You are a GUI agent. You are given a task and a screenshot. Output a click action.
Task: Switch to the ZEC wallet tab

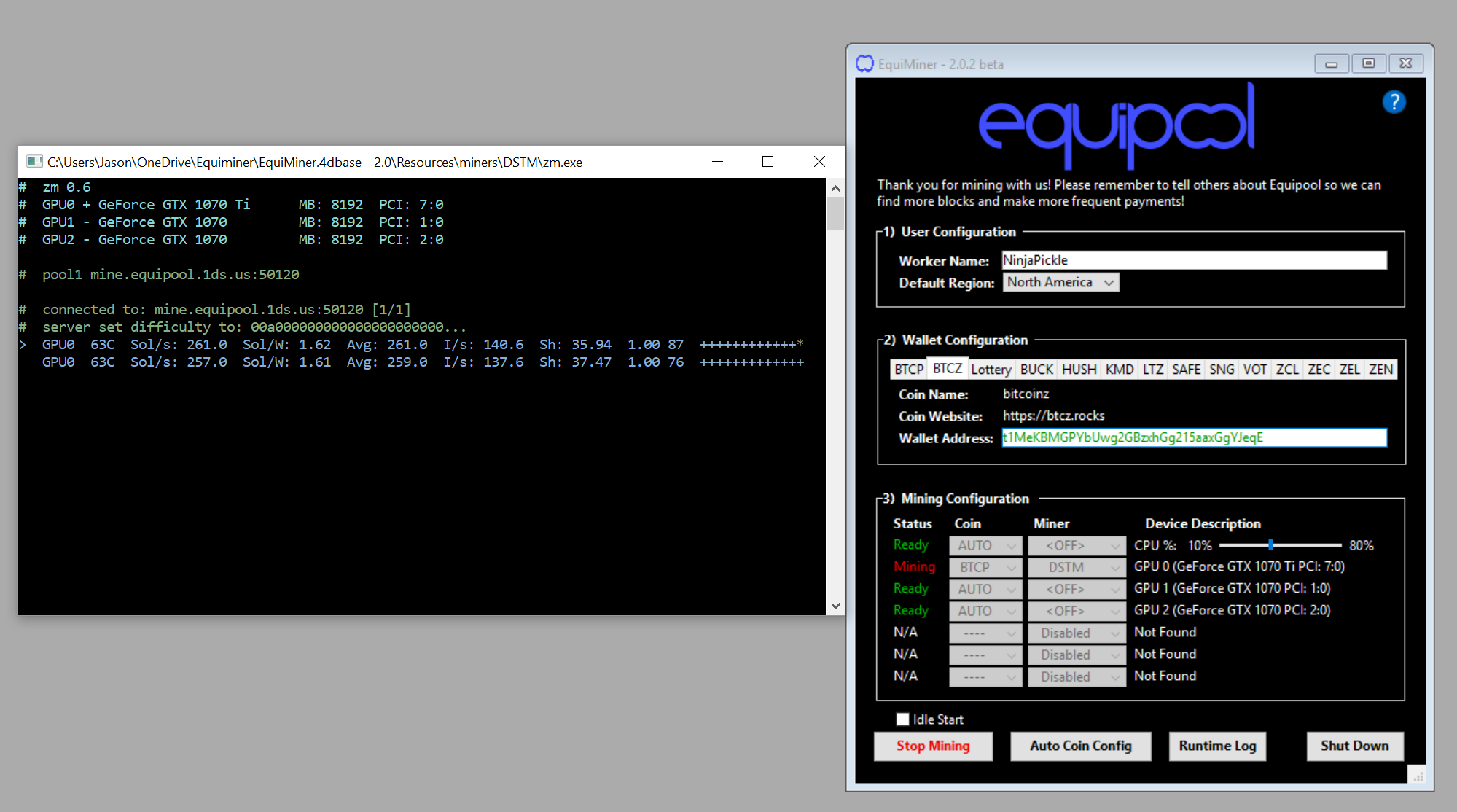1319,370
